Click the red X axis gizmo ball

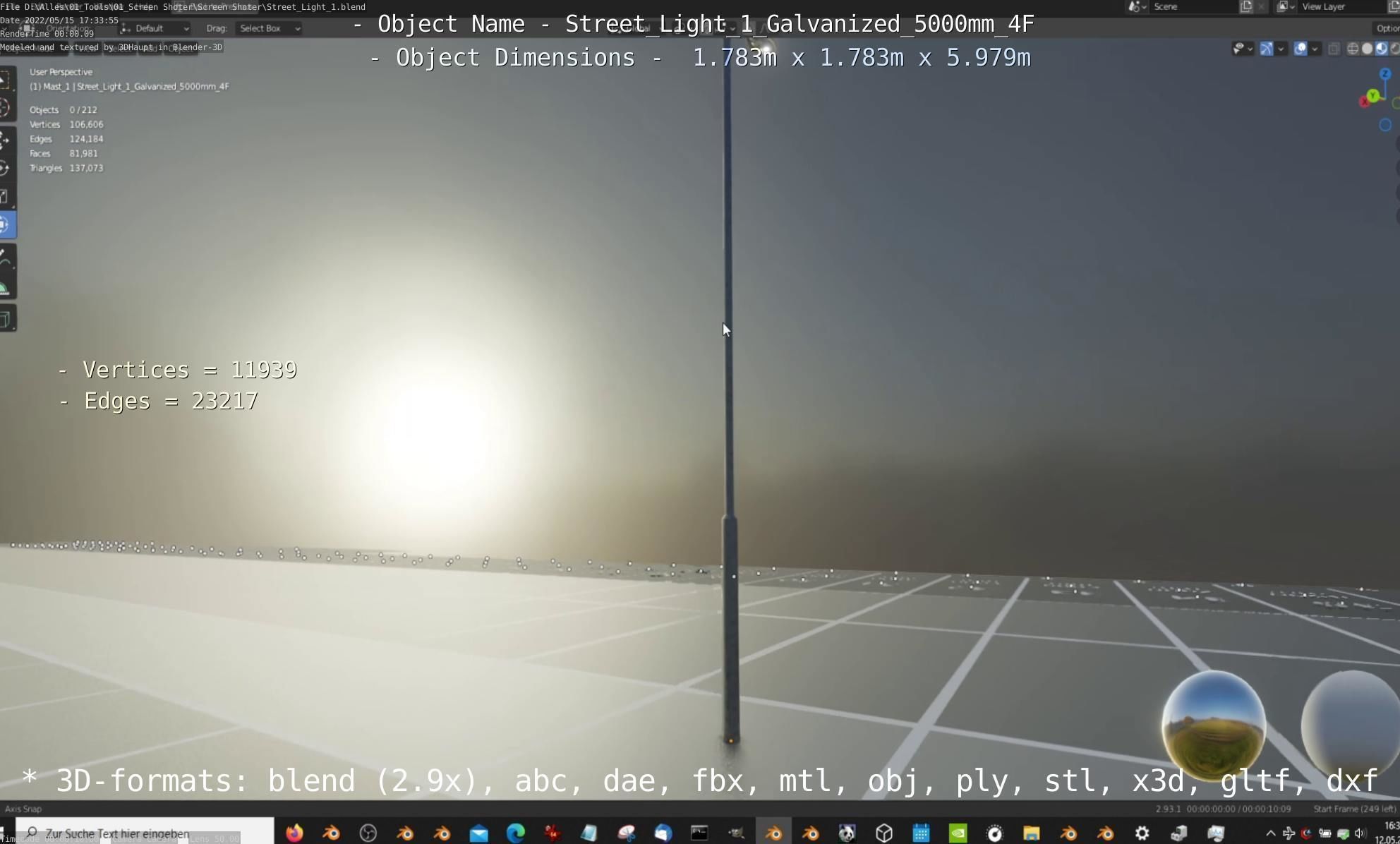pos(1364,102)
